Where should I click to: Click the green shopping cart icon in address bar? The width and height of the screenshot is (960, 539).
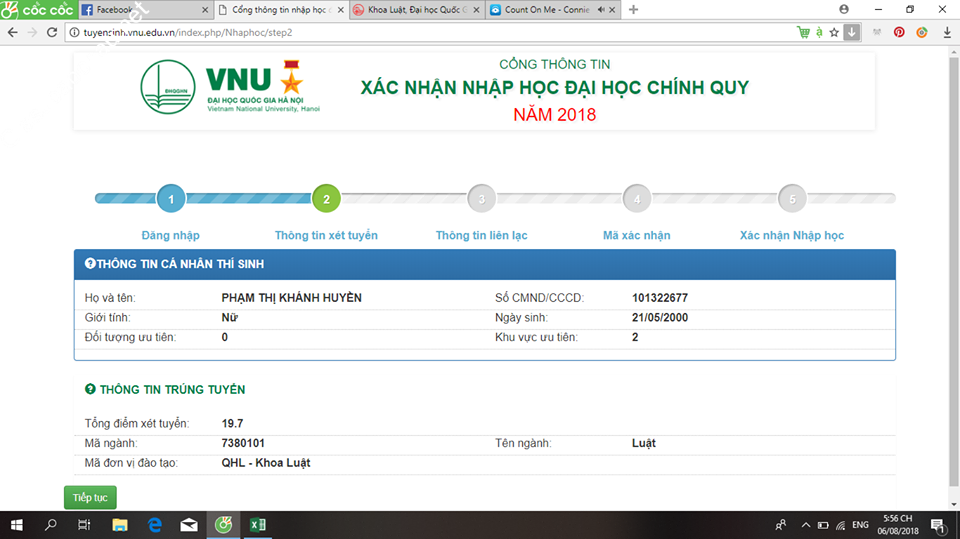pos(803,32)
